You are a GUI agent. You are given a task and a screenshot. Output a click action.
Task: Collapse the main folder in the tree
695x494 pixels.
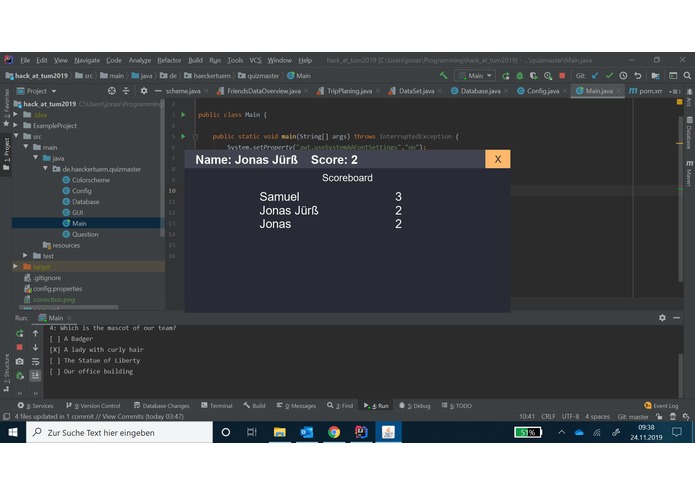(26, 147)
